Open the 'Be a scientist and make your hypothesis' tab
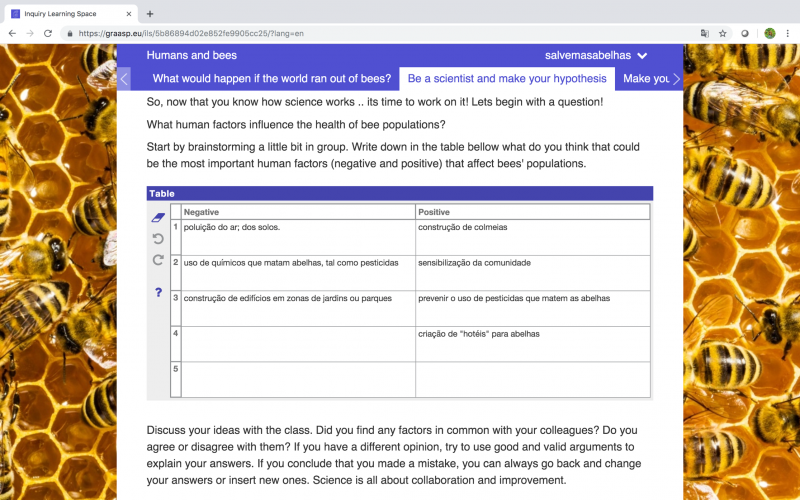Viewport: 800px width, 500px height. (x=507, y=79)
